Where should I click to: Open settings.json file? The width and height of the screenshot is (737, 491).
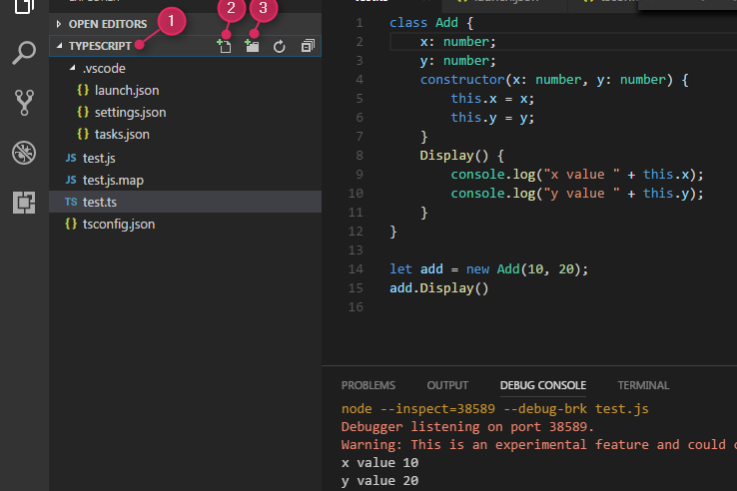[130, 113]
